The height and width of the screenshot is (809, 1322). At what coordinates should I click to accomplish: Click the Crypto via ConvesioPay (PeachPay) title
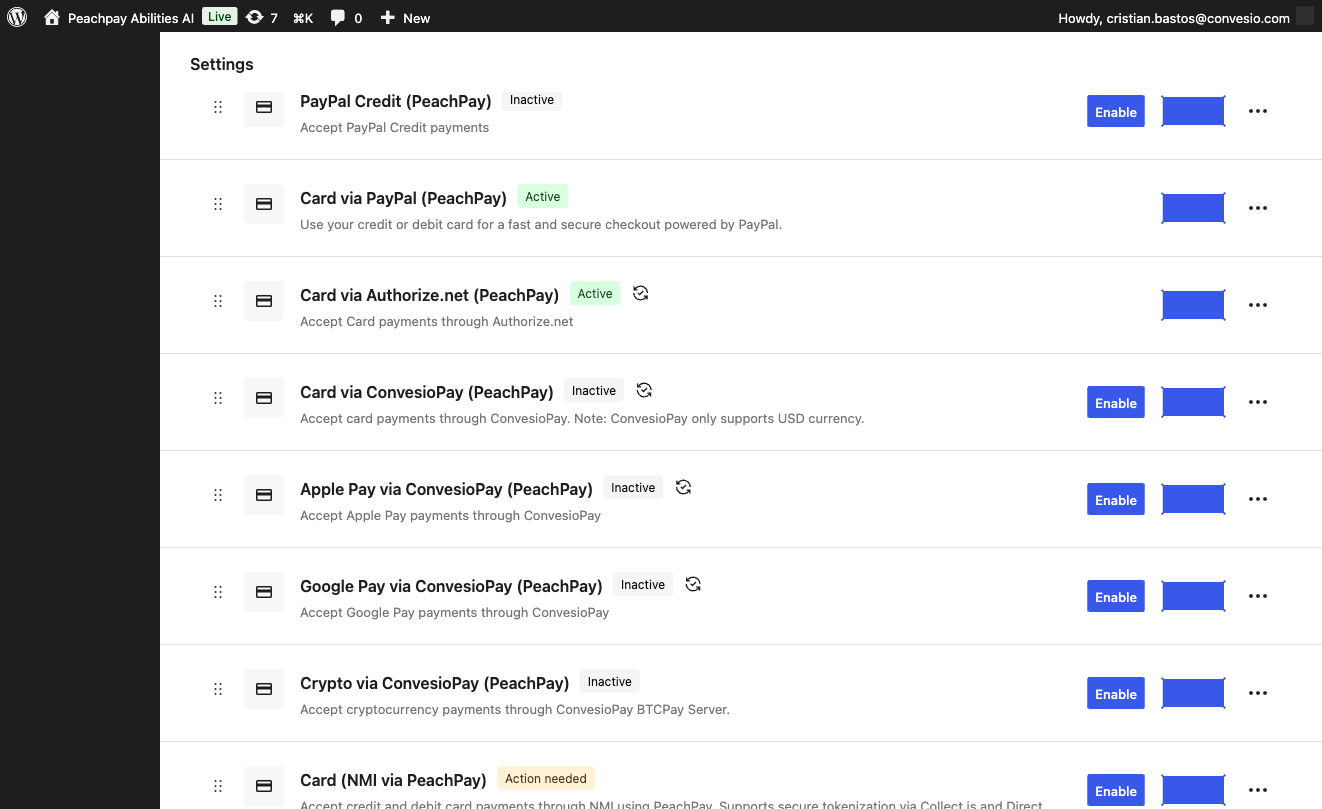pos(435,683)
